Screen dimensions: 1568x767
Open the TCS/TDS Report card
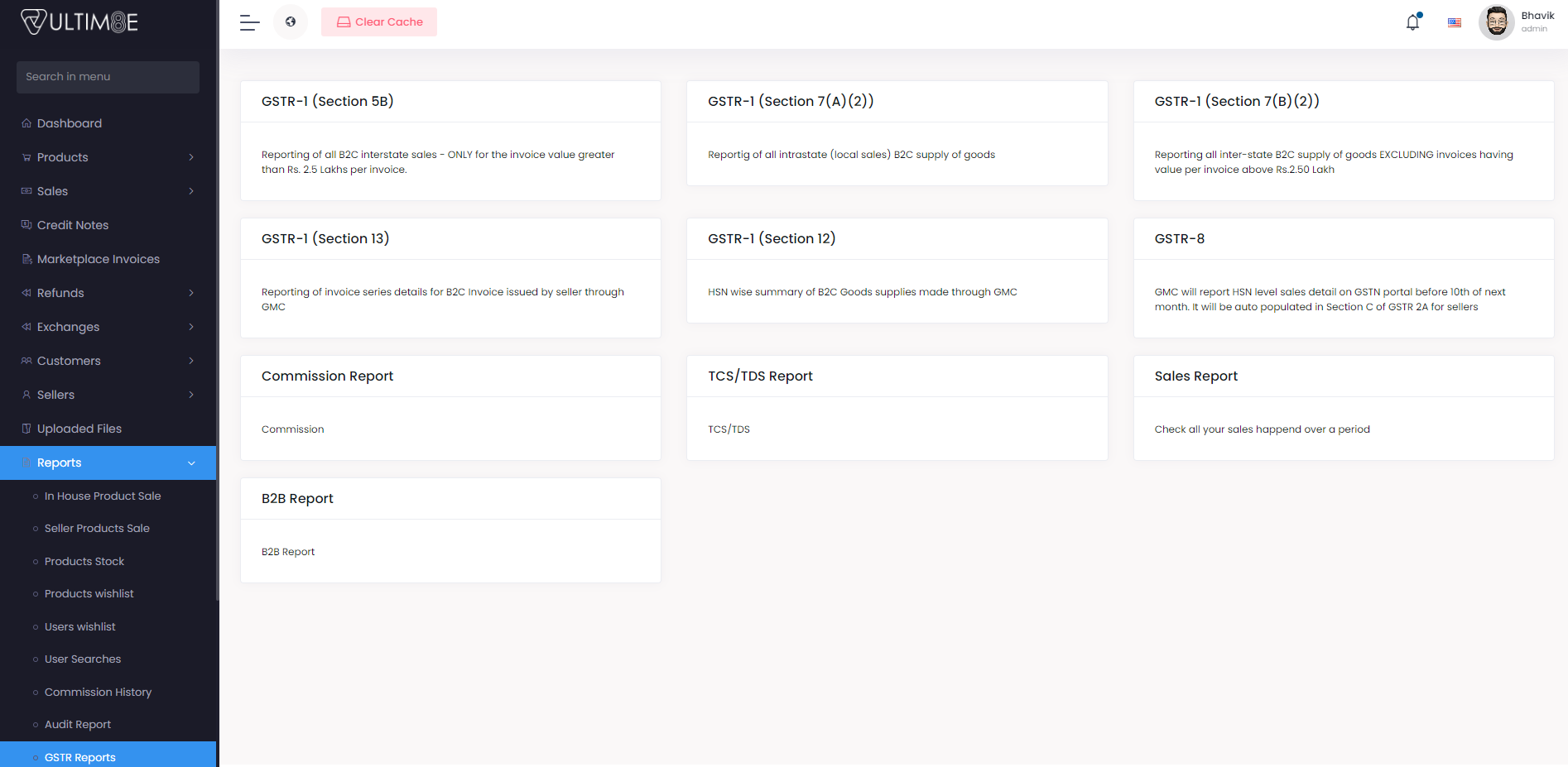(897, 407)
